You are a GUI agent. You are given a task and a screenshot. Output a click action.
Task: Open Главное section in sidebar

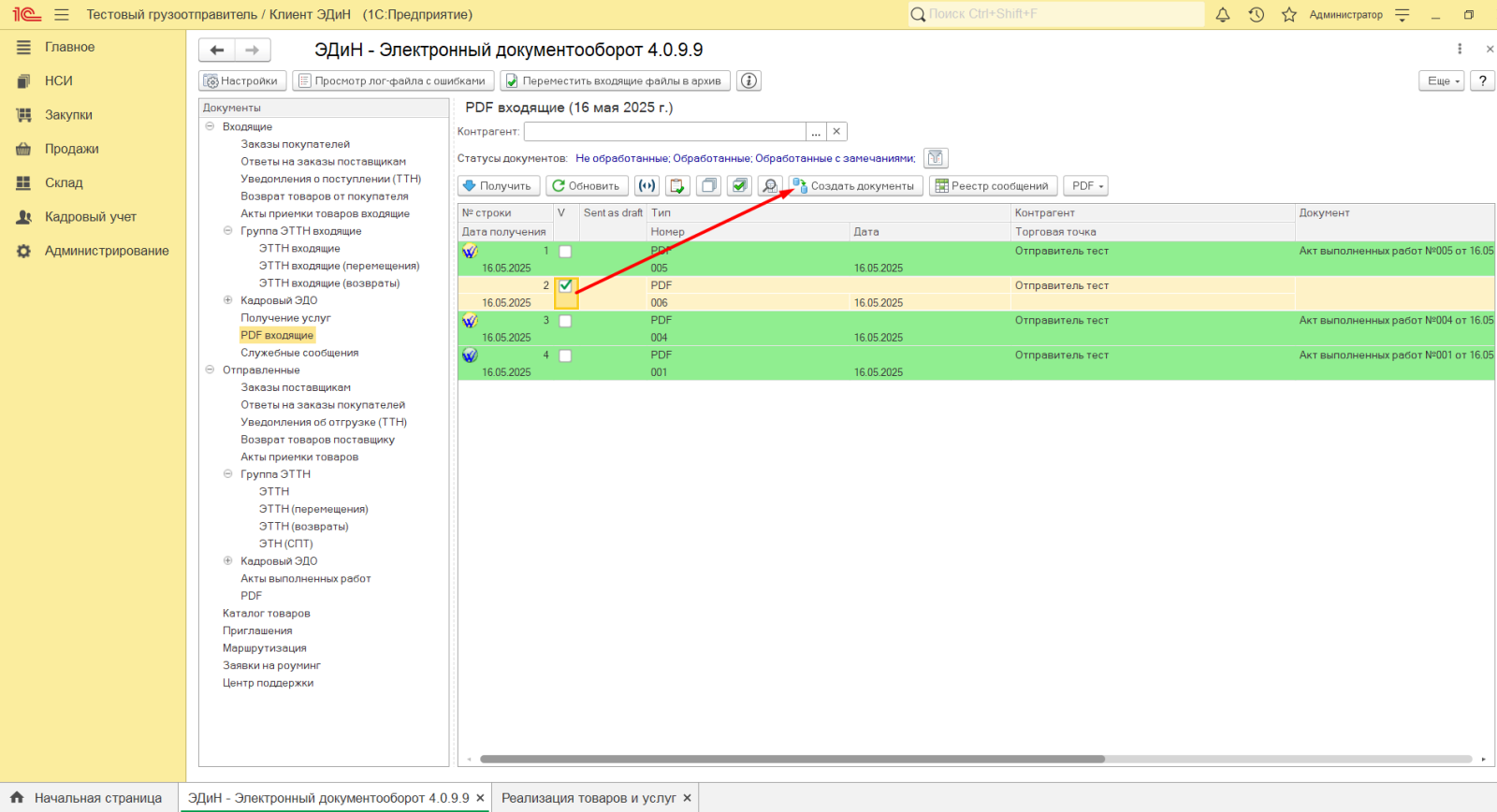[70, 47]
